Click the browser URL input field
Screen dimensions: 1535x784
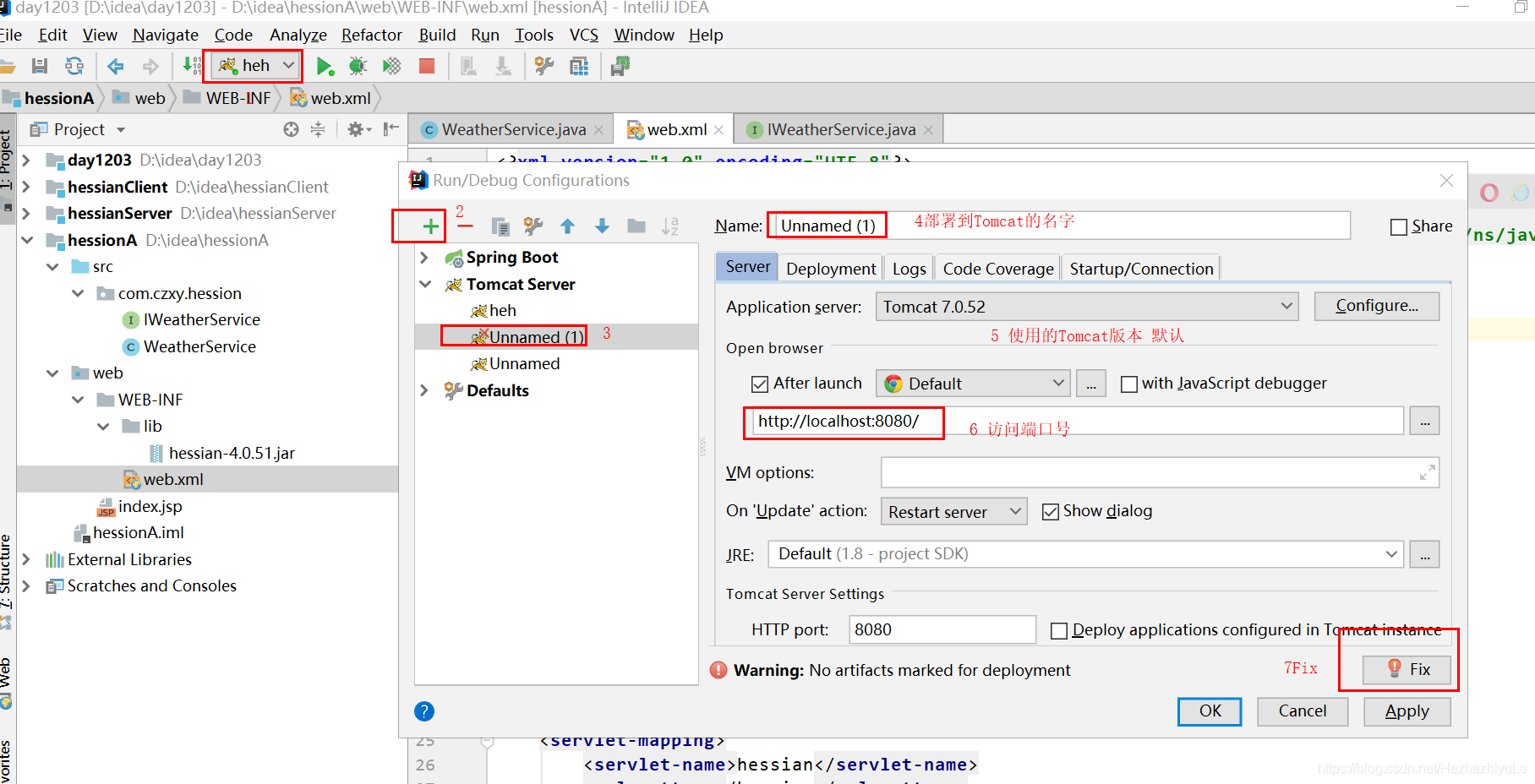pos(1078,421)
